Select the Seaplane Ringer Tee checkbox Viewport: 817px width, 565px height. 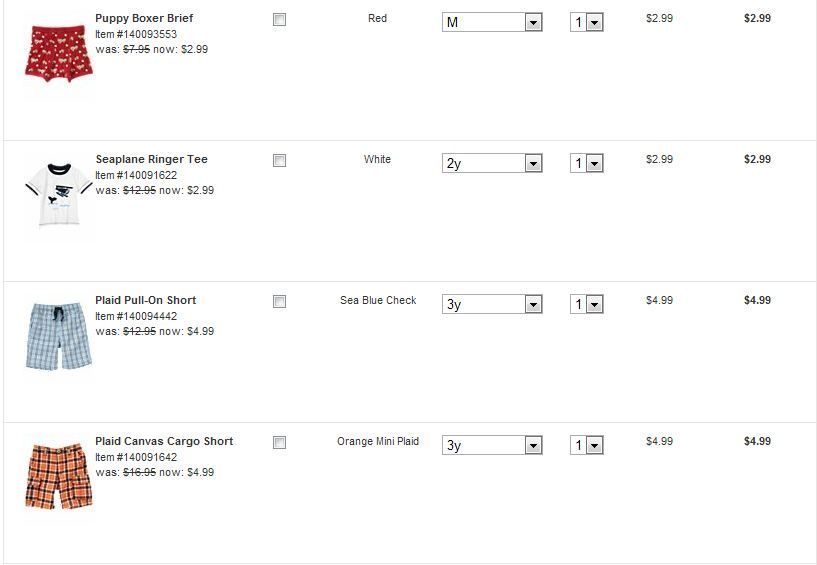click(x=280, y=160)
